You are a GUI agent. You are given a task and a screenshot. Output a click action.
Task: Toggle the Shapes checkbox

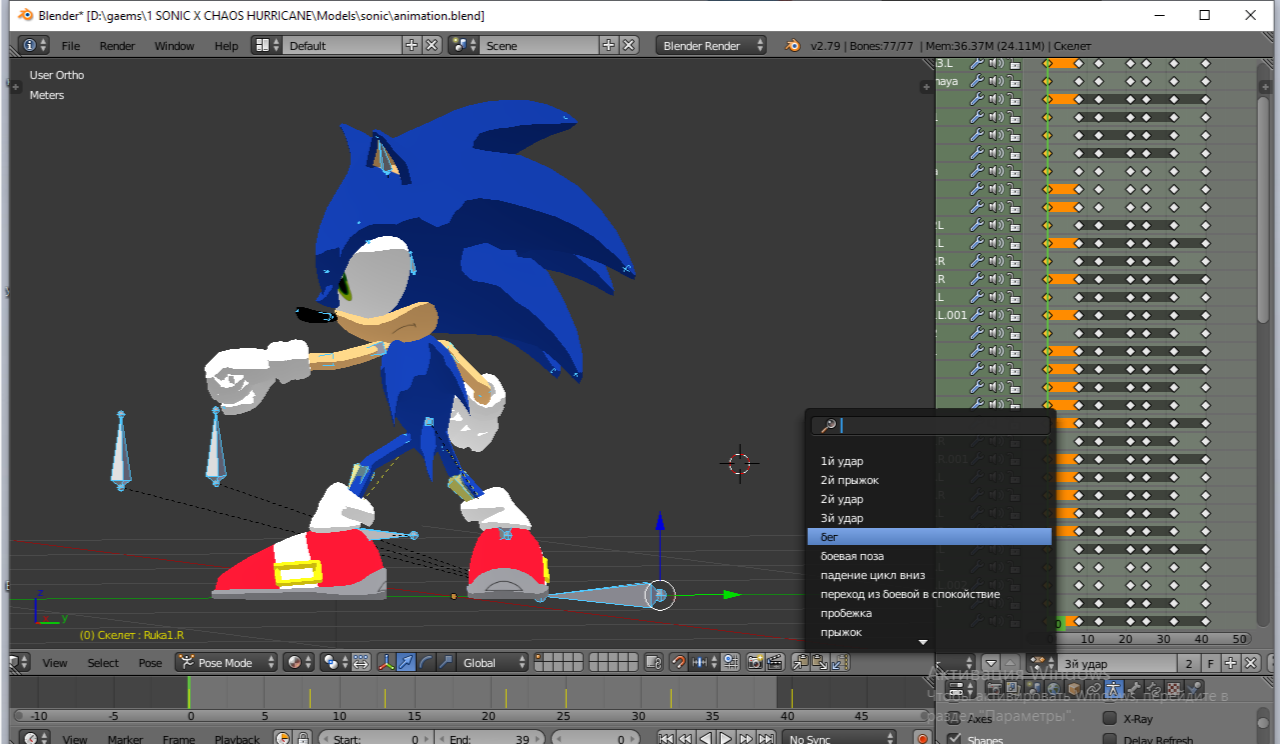[953, 740]
